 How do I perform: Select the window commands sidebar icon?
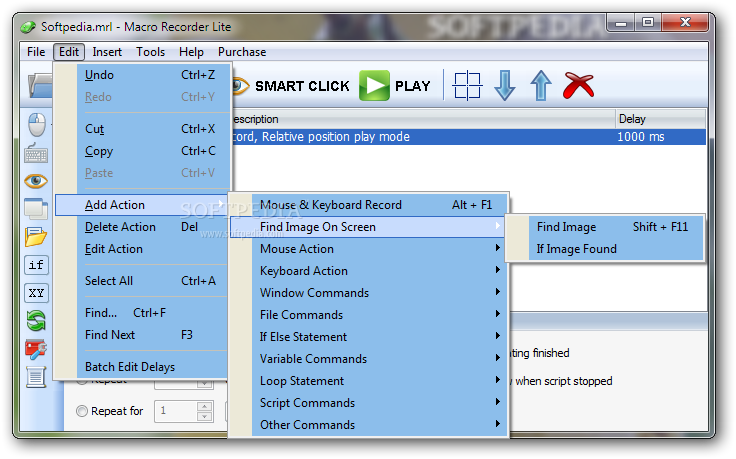[x=36, y=209]
